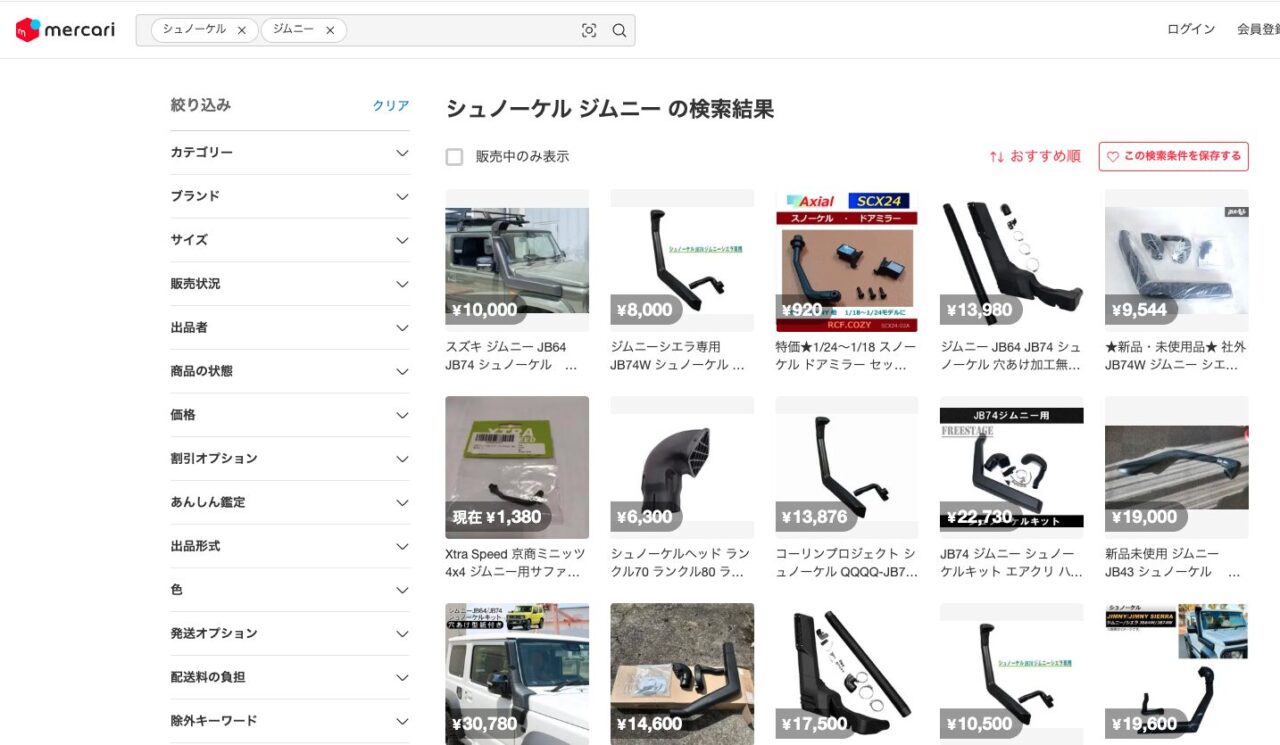Screen dimensions: 1280x745
Task: Expand the 価格 filter section
Action: coord(402,415)
